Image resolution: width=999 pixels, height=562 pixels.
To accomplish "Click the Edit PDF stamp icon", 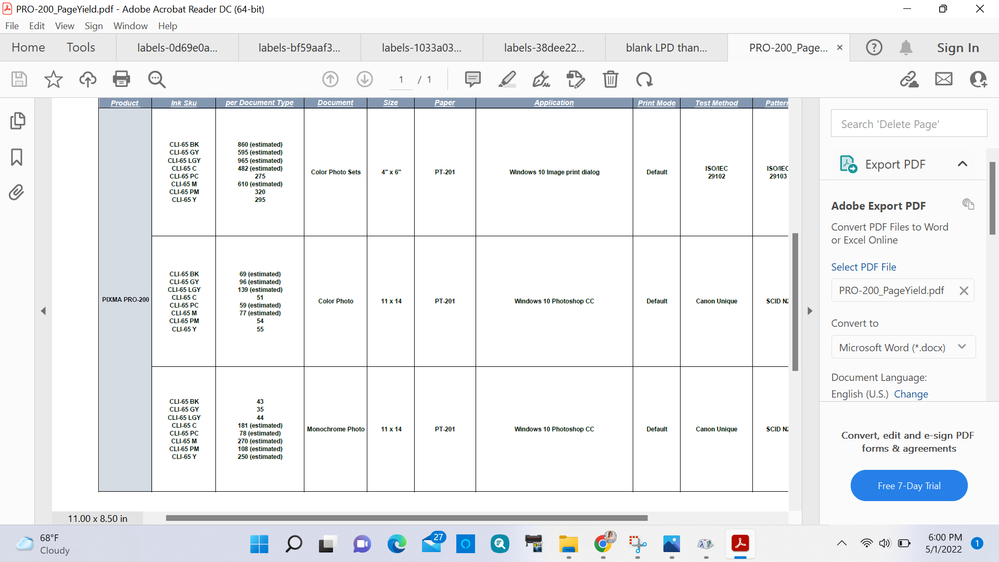I will [575, 80].
